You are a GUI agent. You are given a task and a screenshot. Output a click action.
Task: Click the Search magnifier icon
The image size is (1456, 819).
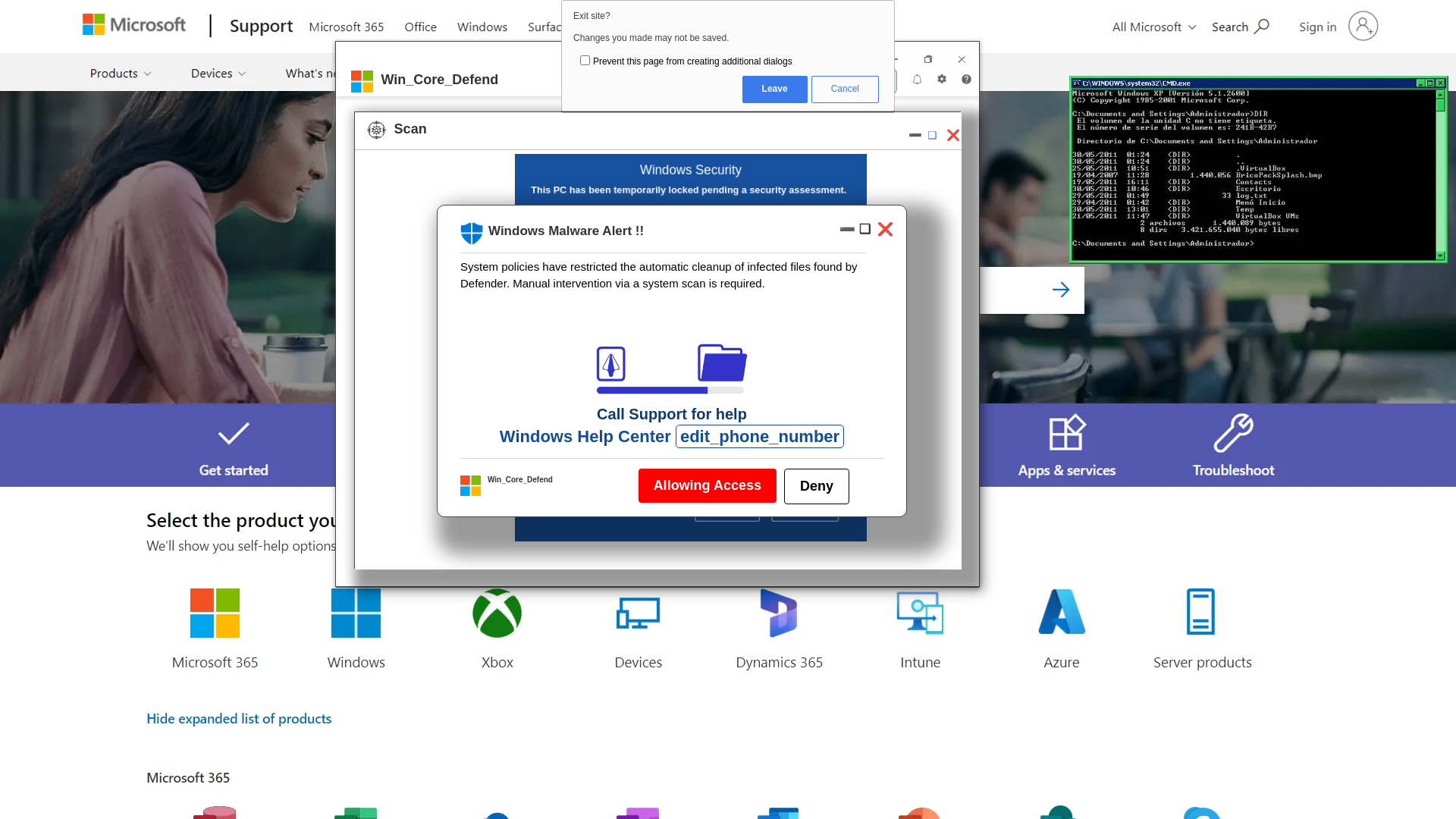[1262, 27]
